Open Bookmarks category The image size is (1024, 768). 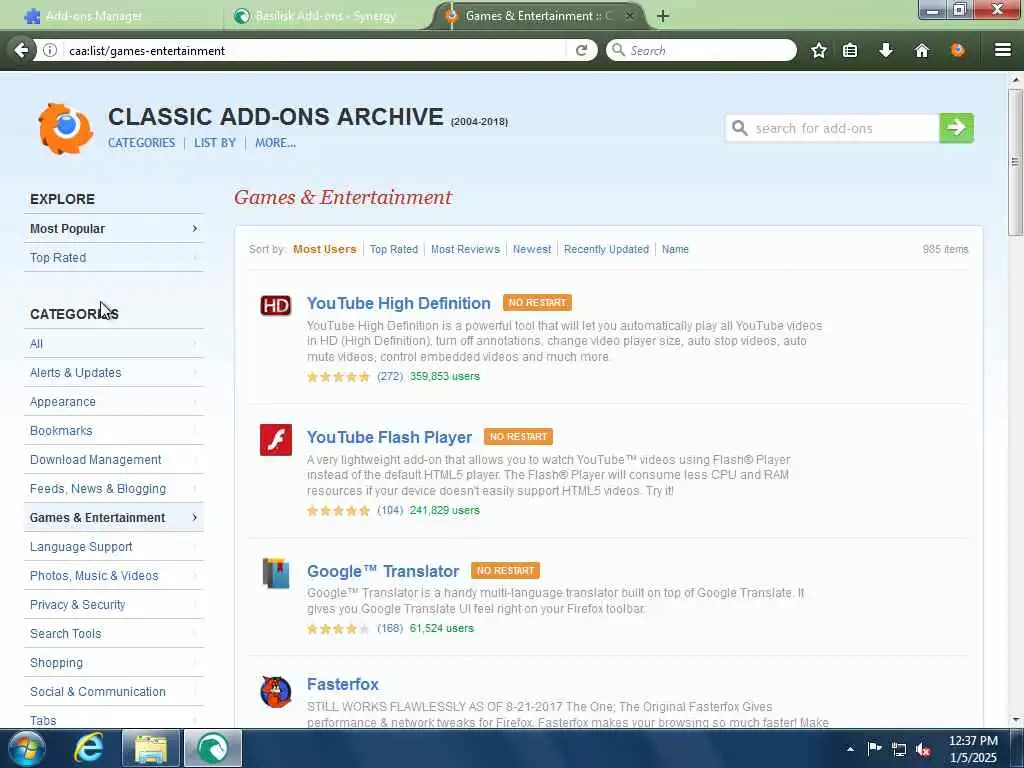[114, 430]
